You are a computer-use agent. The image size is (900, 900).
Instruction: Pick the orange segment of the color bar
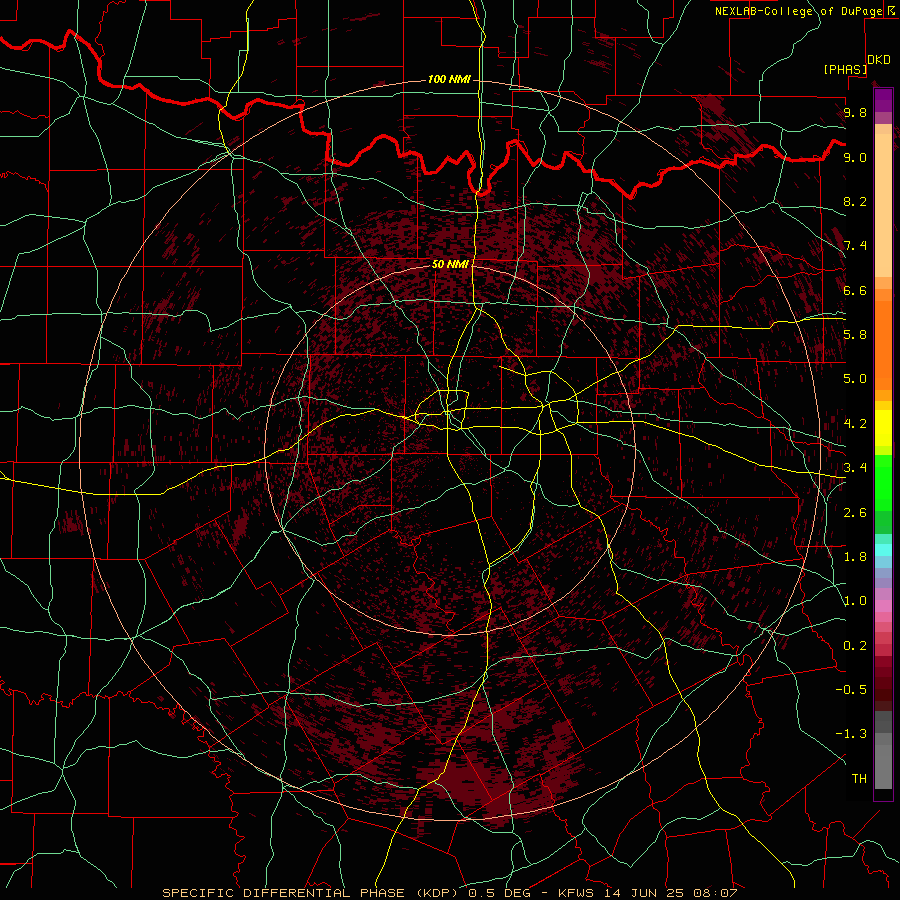pos(883,344)
